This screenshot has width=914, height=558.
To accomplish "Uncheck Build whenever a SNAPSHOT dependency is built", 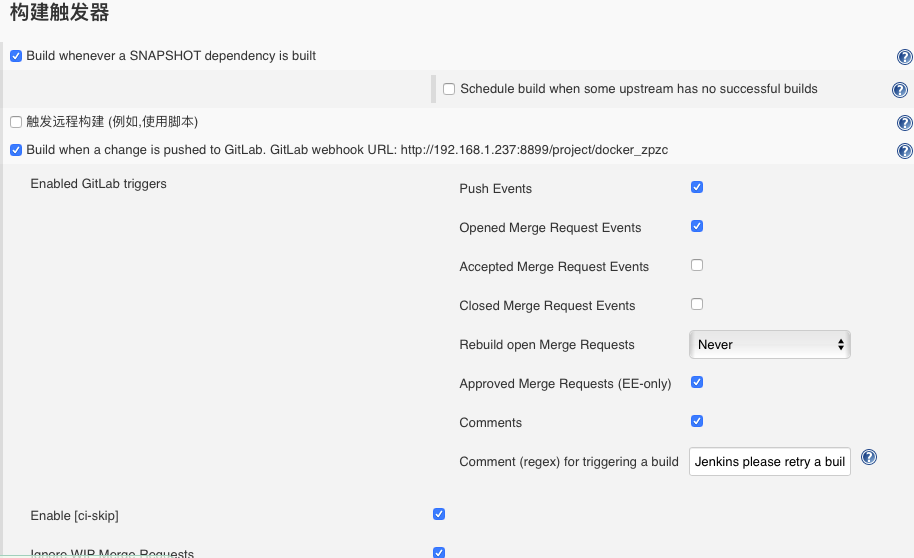I will (16, 56).
